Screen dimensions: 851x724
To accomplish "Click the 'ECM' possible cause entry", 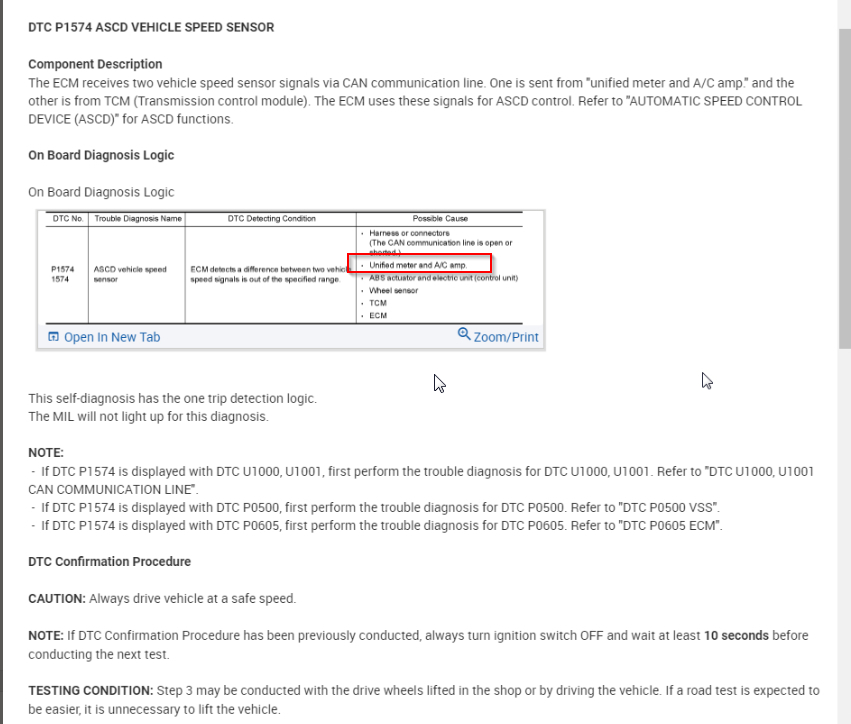I will 378,316.
